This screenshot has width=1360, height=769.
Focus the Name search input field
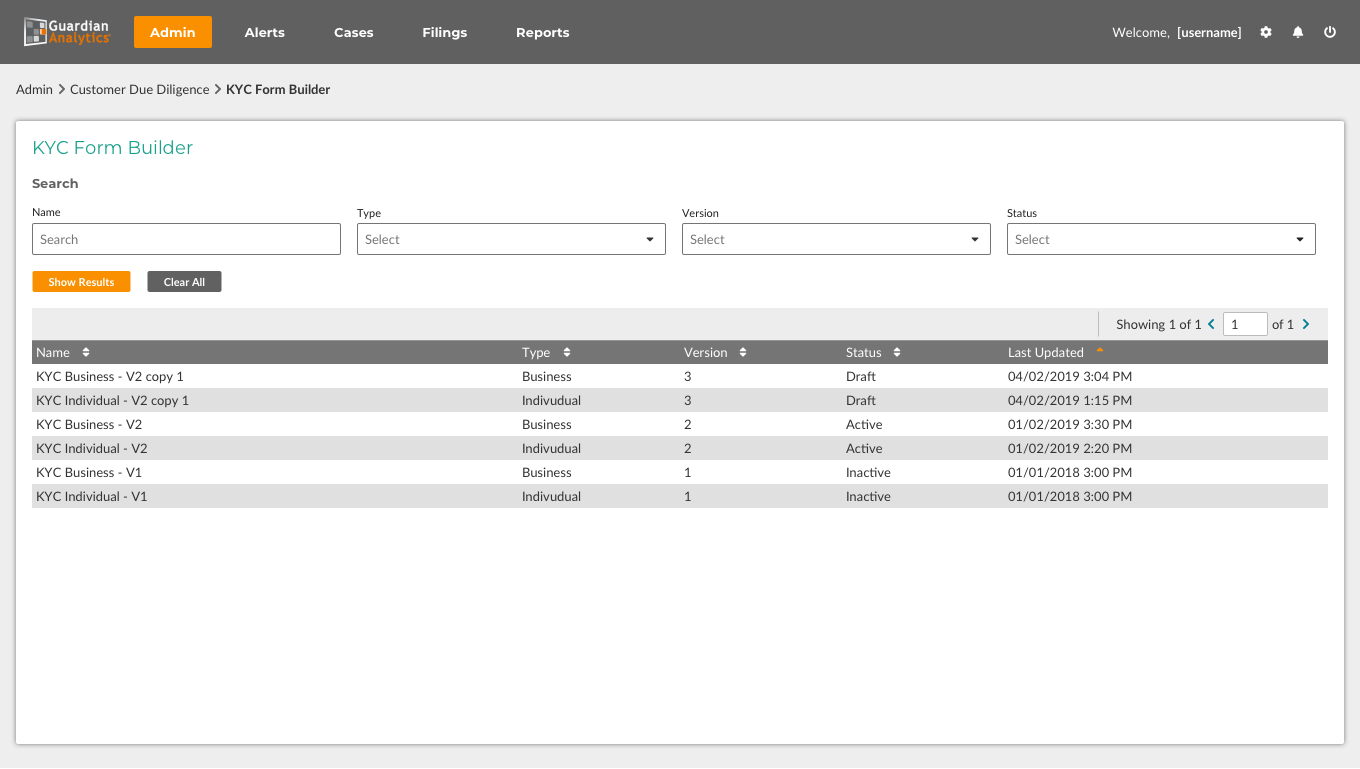click(x=186, y=239)
